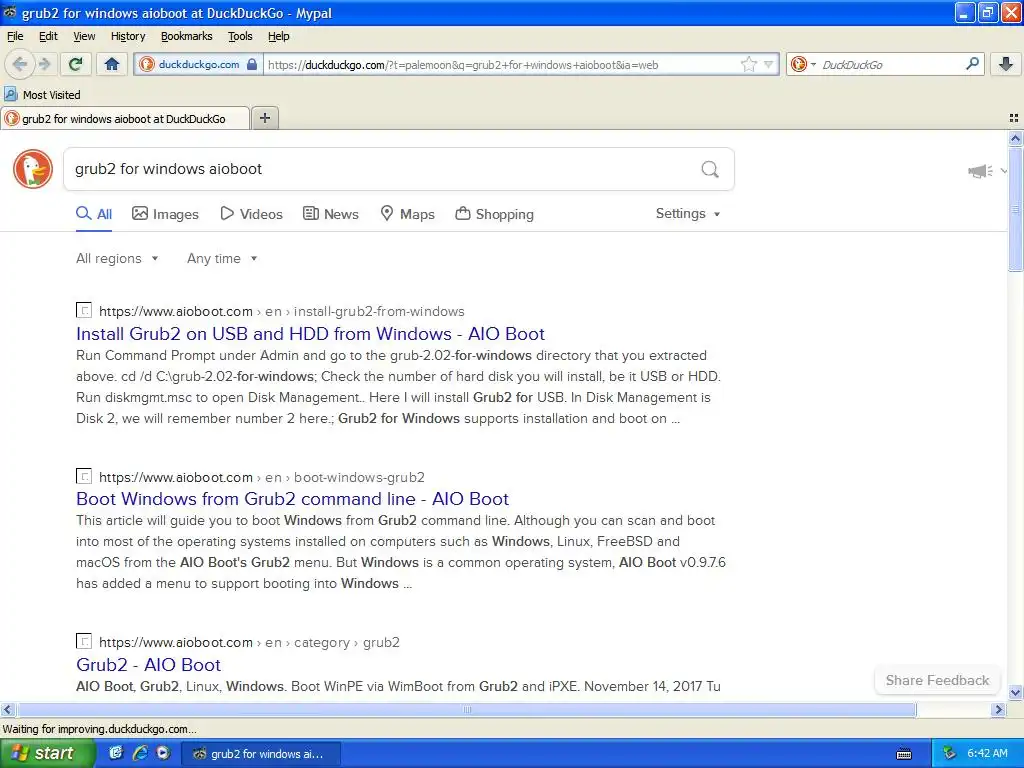The height and width of the screenshot is (768, 1024).
Task: Launch Internet Explorer from quick launch
Action: (x=140, y=753)
